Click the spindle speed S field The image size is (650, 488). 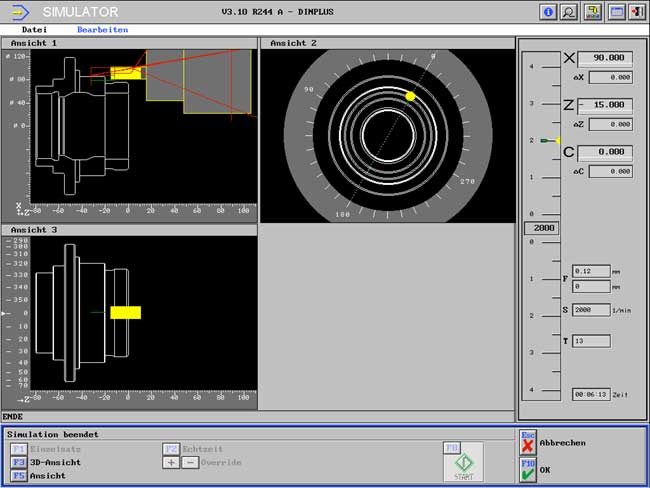tap(591, 310)
